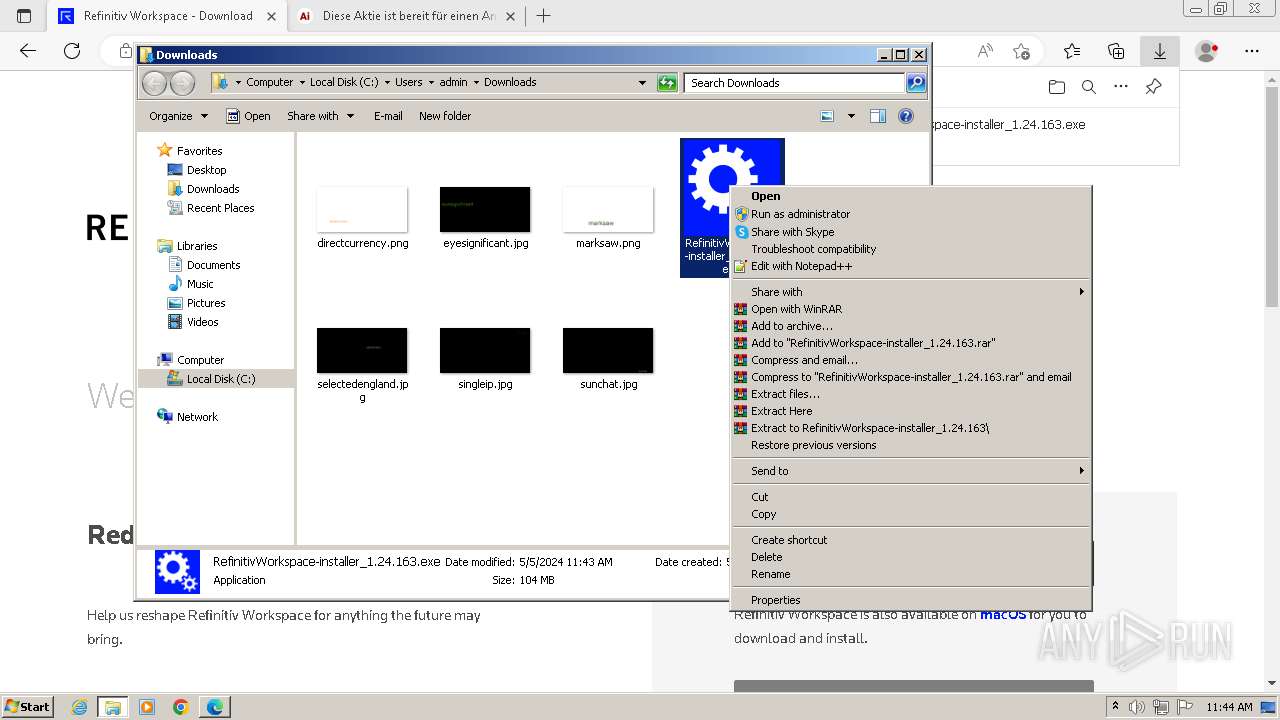
Task: Expand the view options dropdown arrow
Action: pyautogui.click(x=851, y=116)
